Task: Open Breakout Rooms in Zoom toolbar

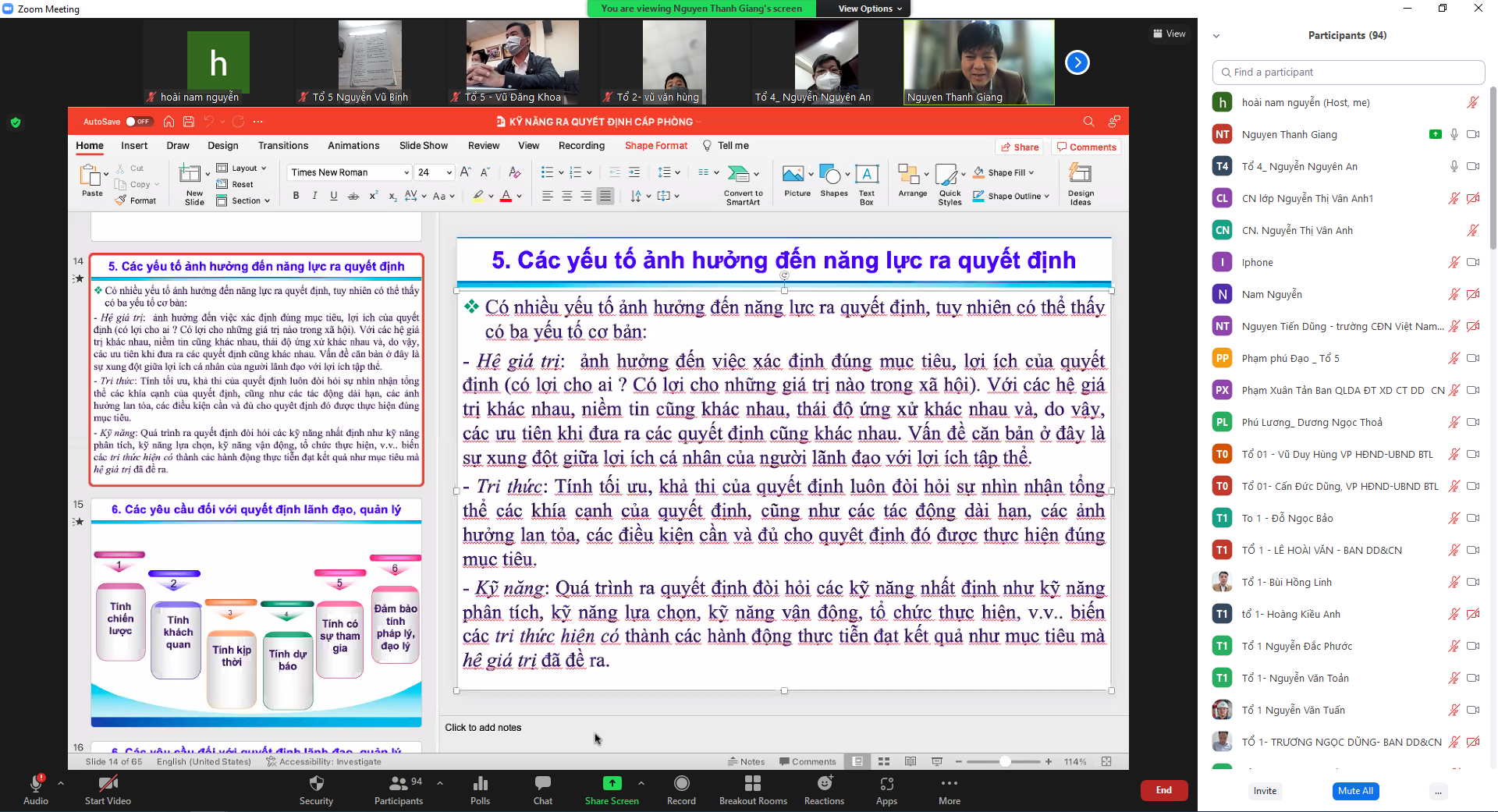Action: (752, 784)
